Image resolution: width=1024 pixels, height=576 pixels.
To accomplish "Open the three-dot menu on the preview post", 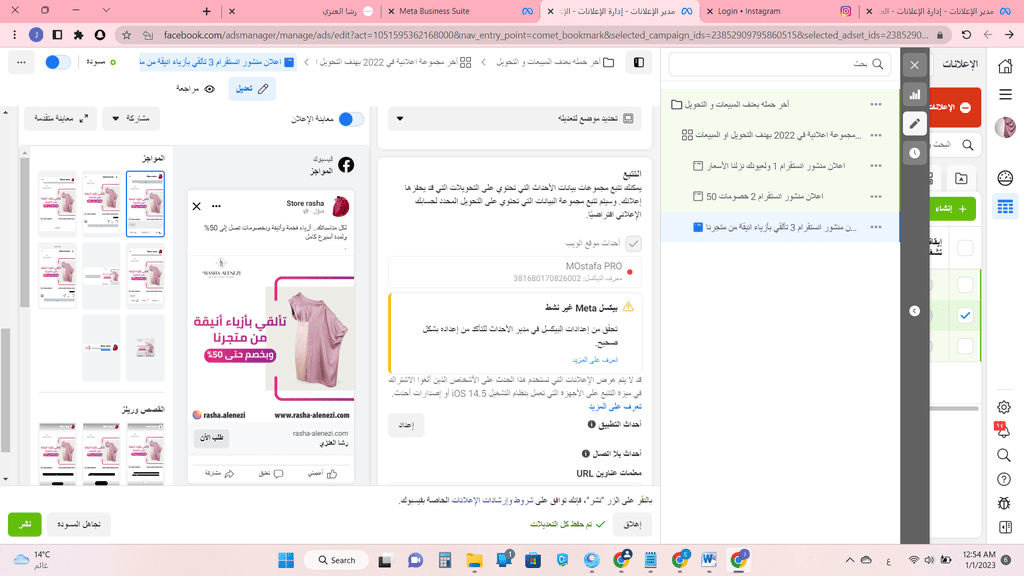I will (216, 206).
